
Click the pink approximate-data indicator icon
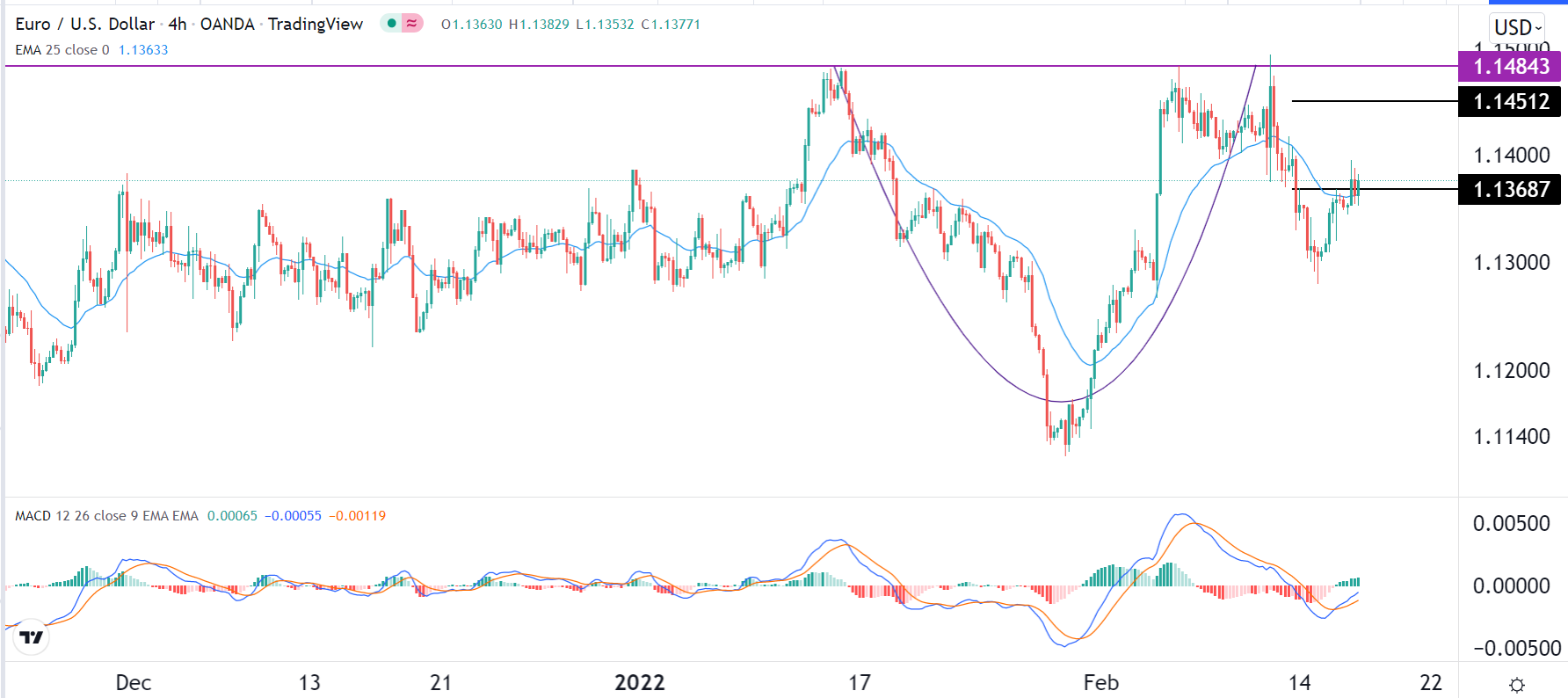point(411,24)
